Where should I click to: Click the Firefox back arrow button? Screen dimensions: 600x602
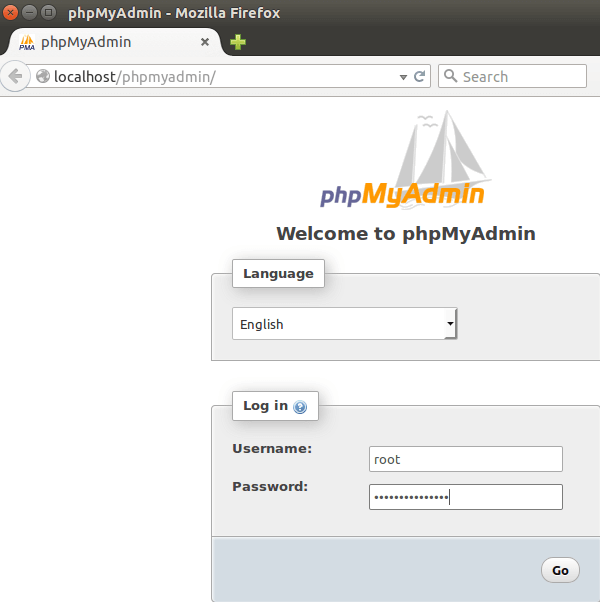coord(15,76)
